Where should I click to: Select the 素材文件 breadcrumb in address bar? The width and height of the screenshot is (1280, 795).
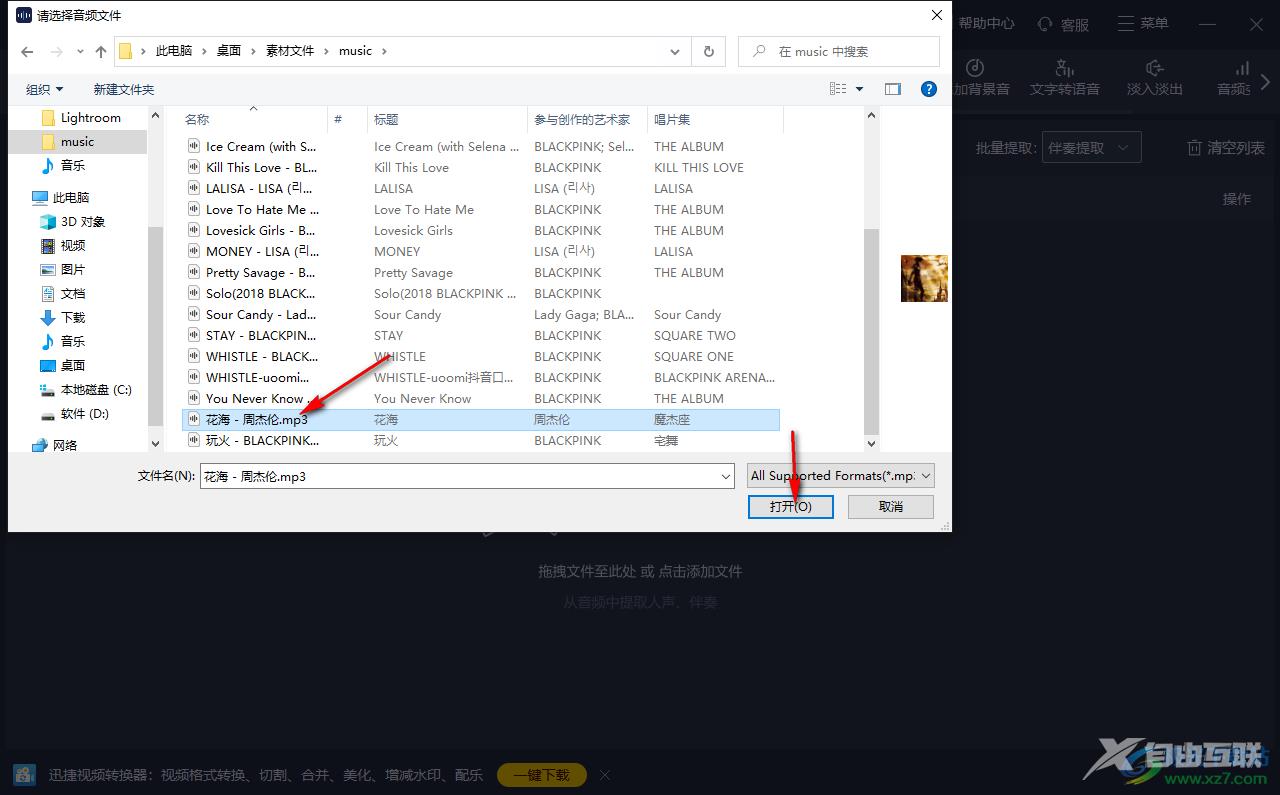click(290, 51)
